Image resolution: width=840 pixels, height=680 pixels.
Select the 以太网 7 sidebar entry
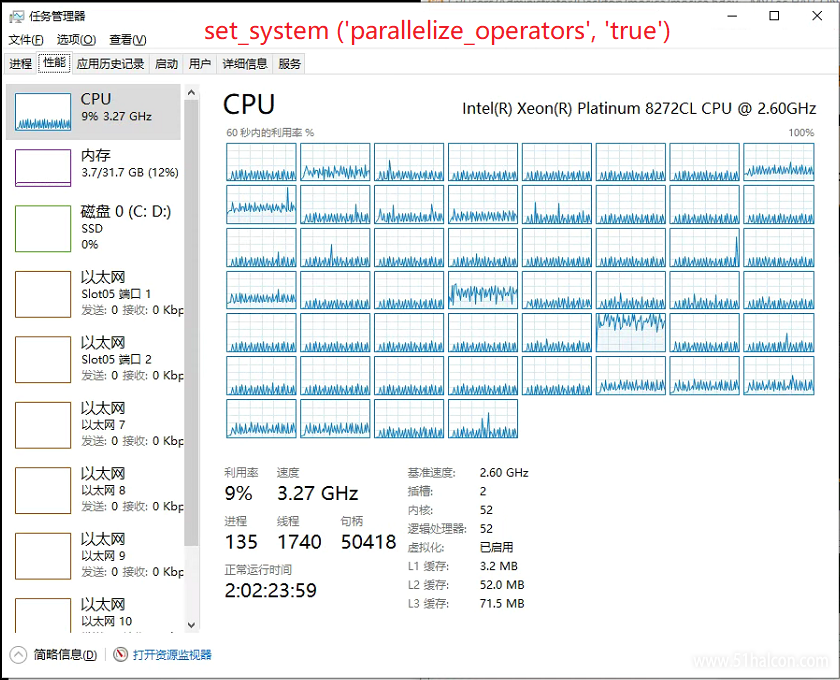[x=94, y=424]
